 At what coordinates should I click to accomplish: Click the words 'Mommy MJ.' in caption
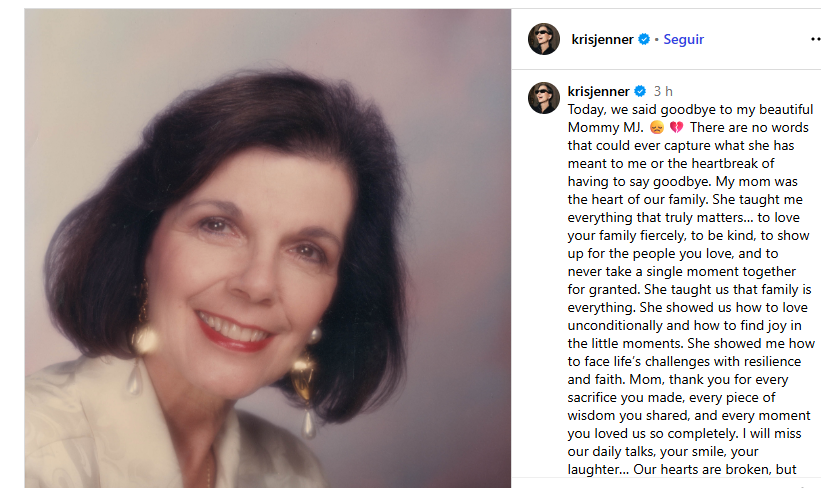click(605, 127)
